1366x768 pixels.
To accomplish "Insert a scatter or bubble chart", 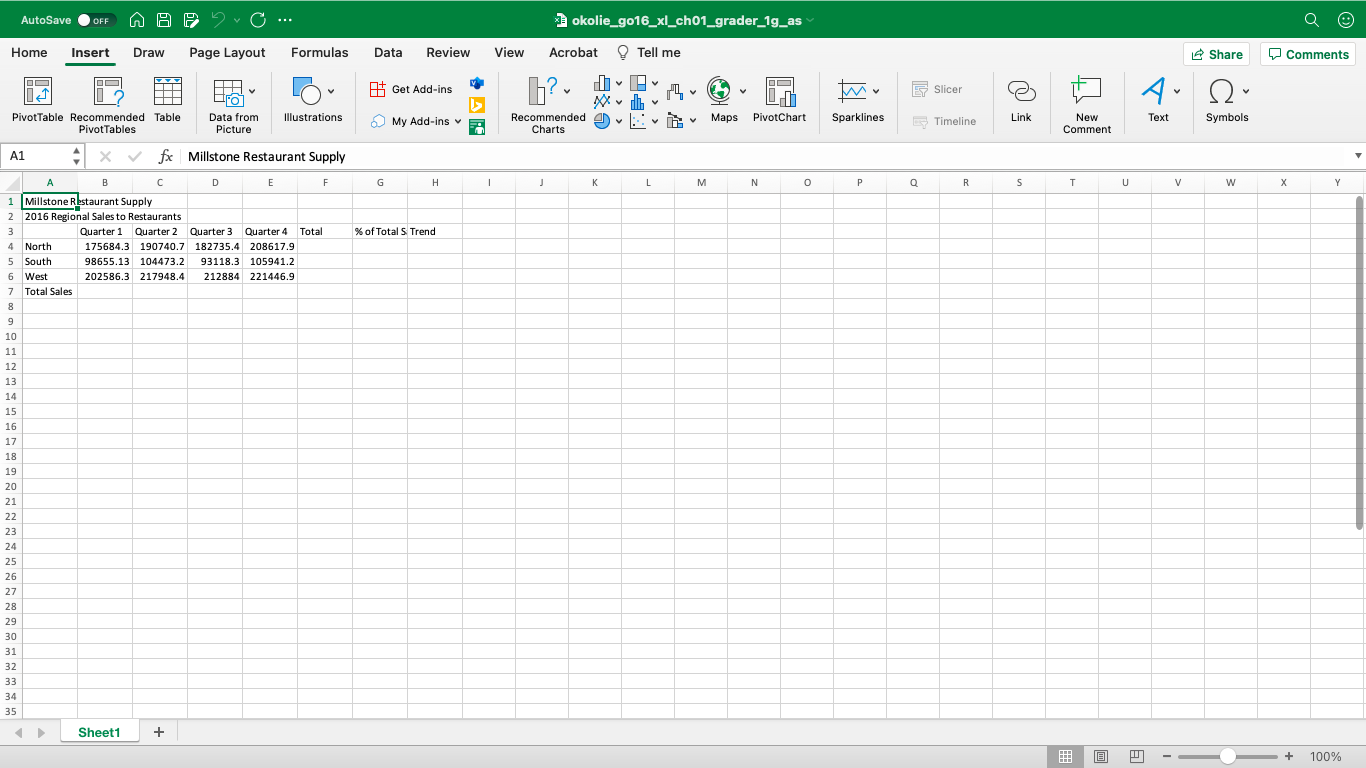I will (x=638, y=121).
